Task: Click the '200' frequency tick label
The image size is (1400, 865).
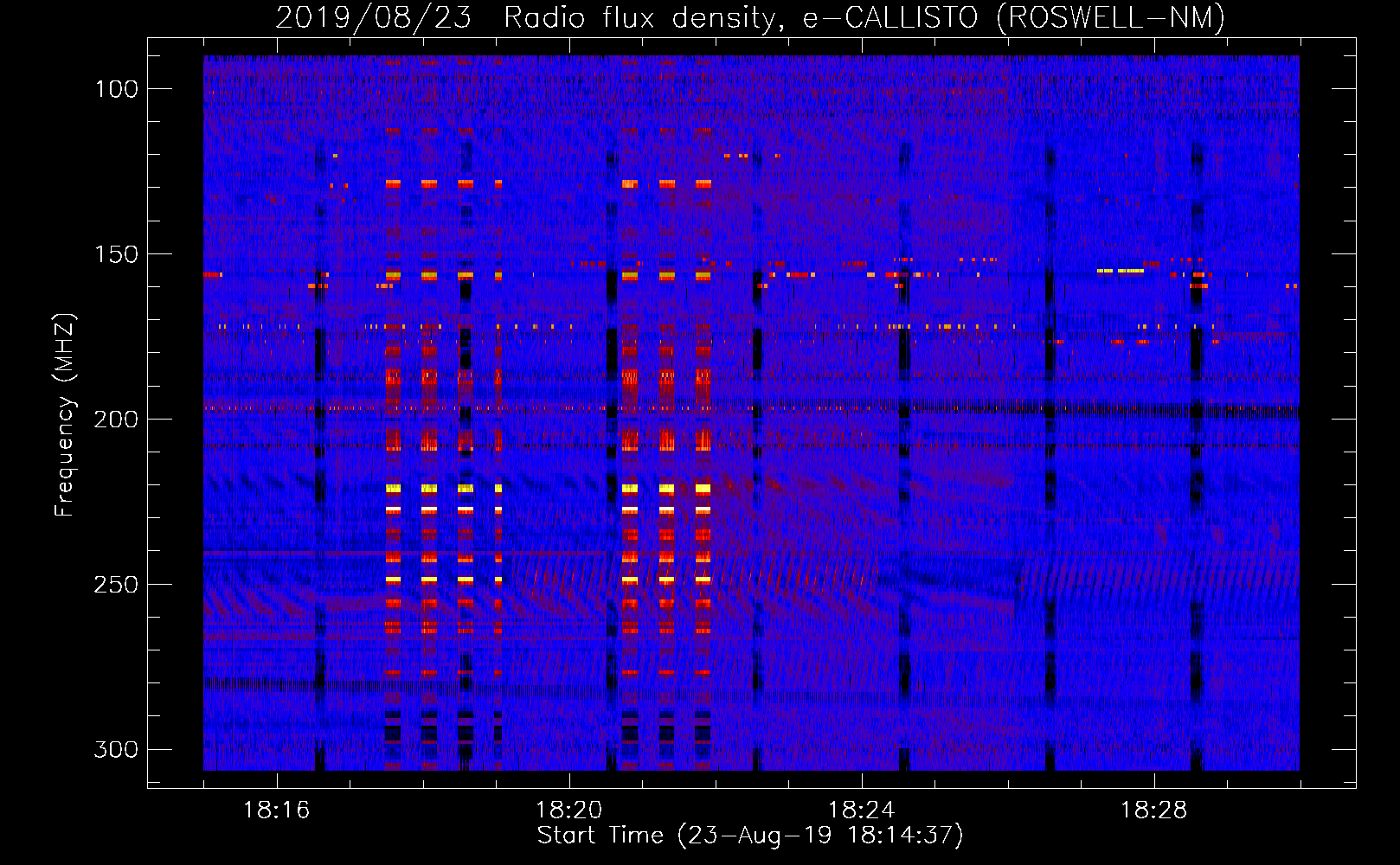Action: [116, 420]
